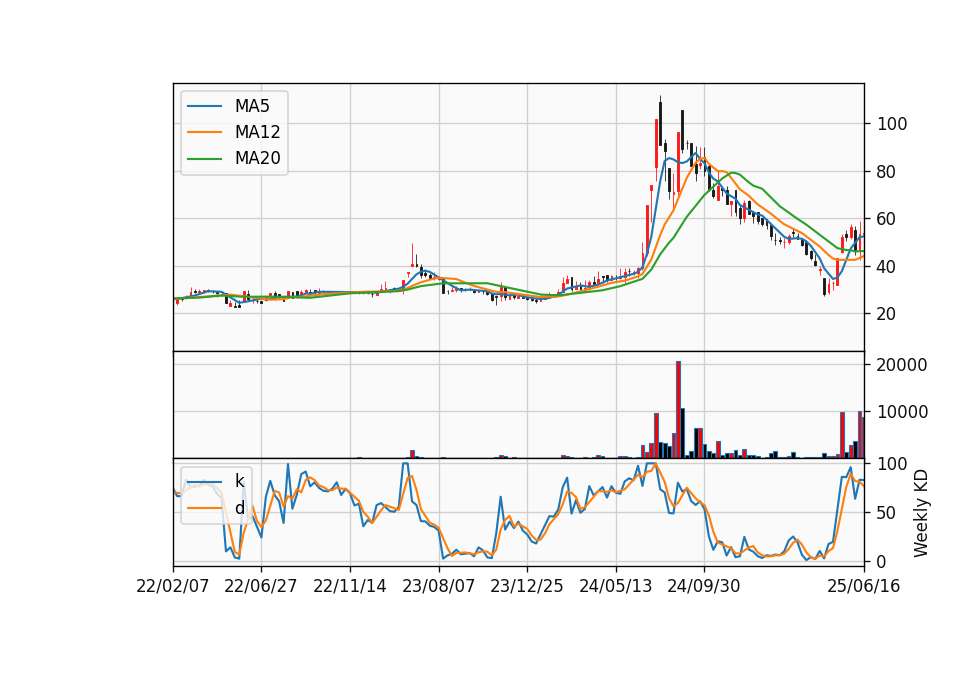Click the MA12 legend label
This screenshot has height=690, width=960.
257,132
